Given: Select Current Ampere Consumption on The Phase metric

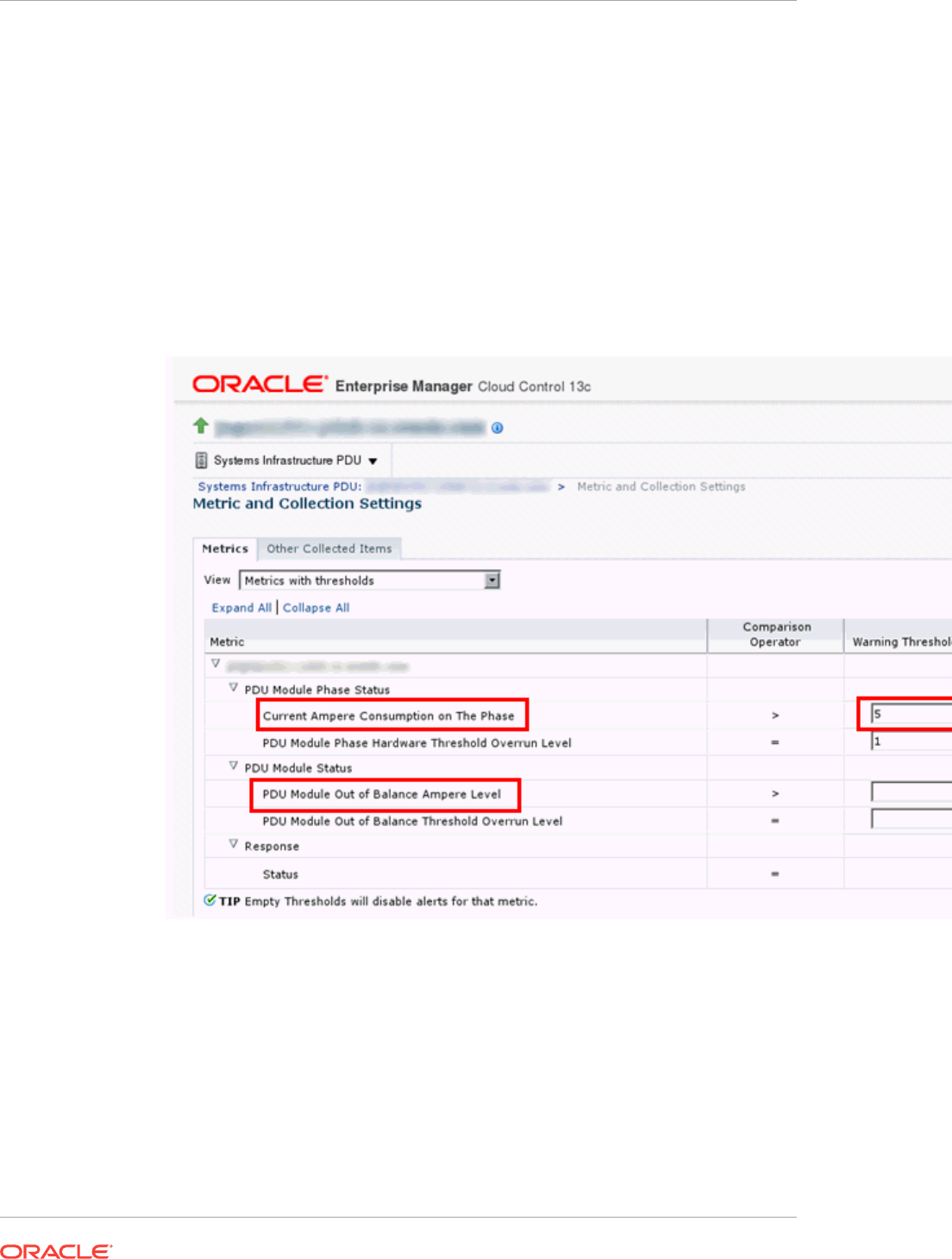Looking at the screenshot, I should [x=388, y=716].
